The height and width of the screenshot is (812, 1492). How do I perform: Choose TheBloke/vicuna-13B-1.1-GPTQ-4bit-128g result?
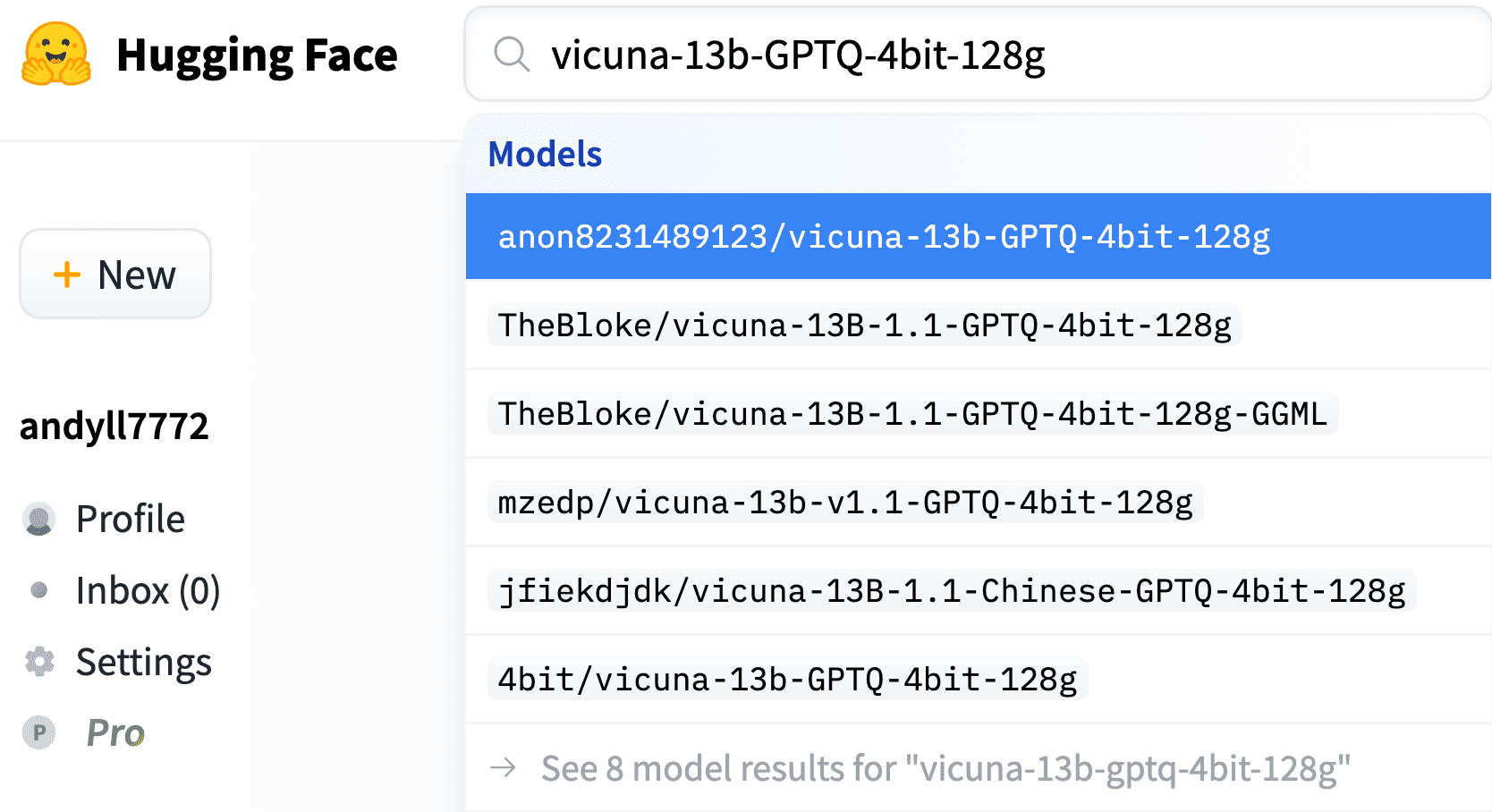[864, 326]
